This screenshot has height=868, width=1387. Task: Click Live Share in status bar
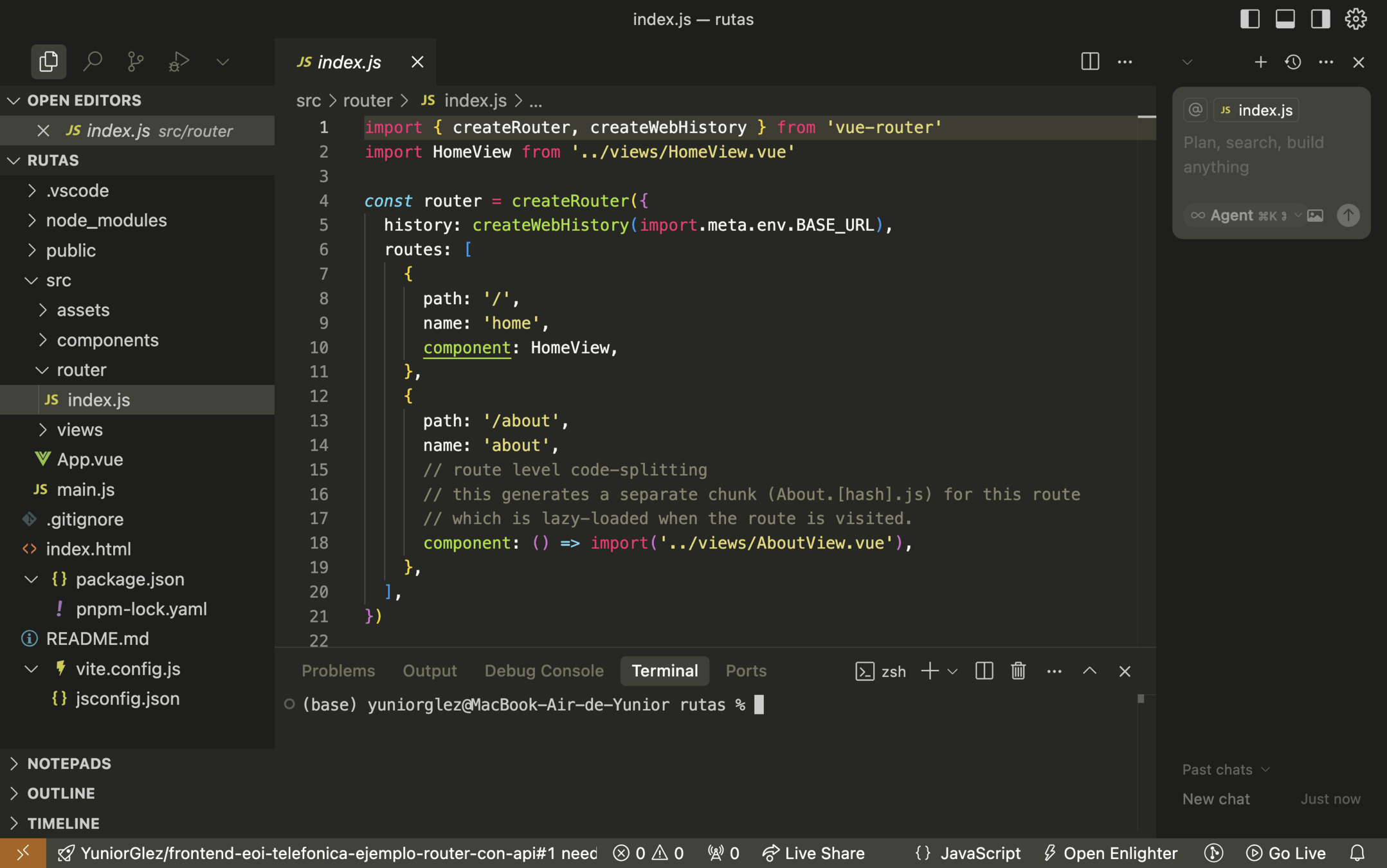[814, 853]
